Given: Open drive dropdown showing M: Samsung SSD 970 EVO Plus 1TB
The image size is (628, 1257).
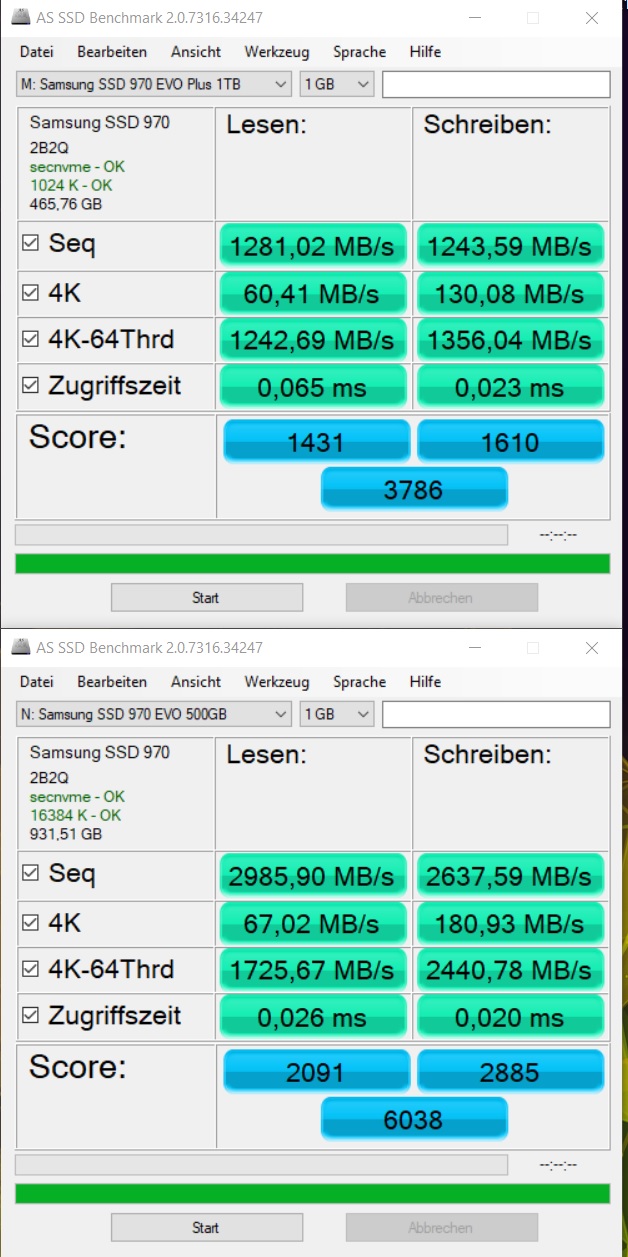Looking at the screenshot, I should point(153,84).
